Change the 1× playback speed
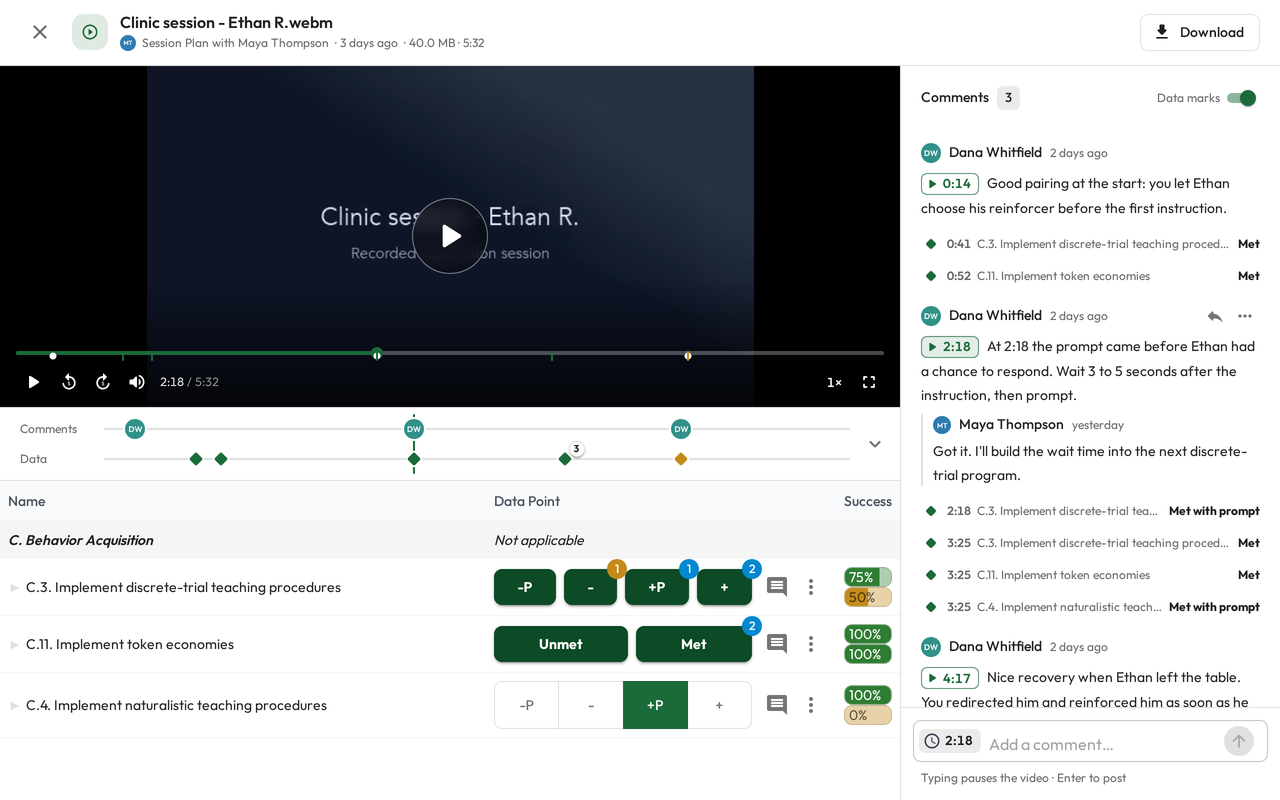The height and width of the screenshot is (800, 1280). [x=834, y=382]
